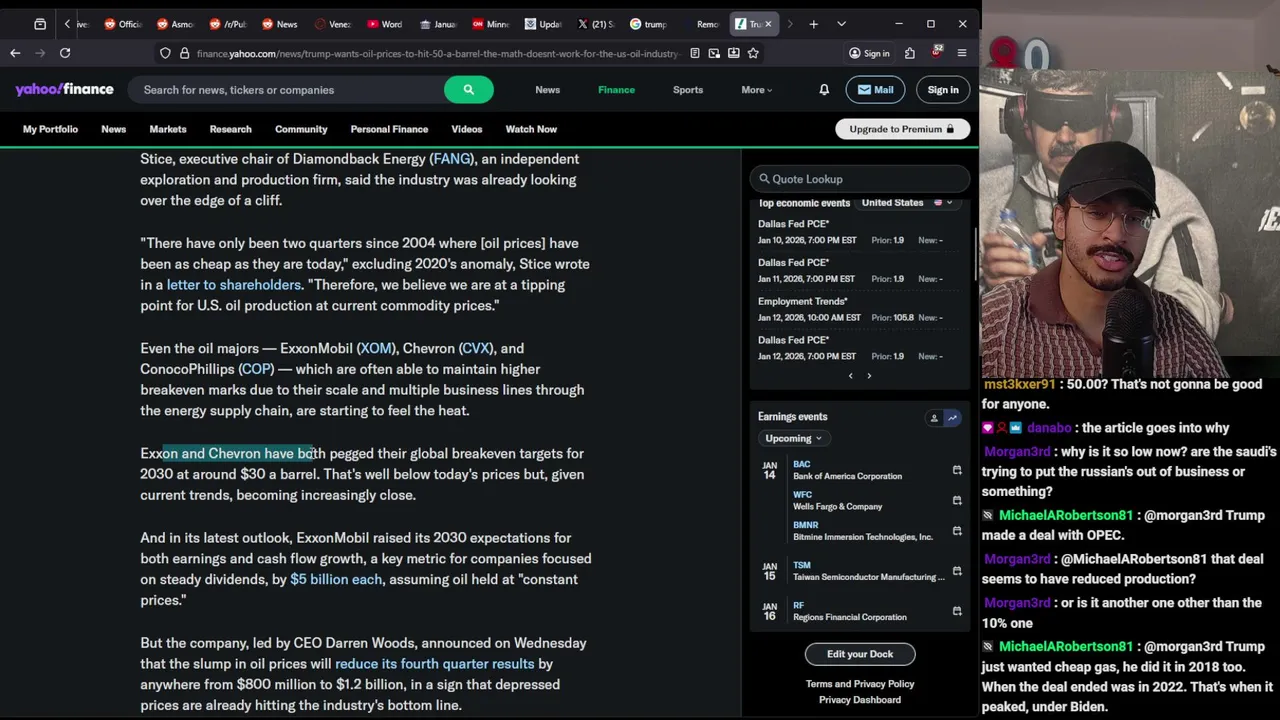Switch Earnings events to the trending view toggle
Image resolution: width=1280 pixels, height=720 pixels.
(x=952, y=418)
